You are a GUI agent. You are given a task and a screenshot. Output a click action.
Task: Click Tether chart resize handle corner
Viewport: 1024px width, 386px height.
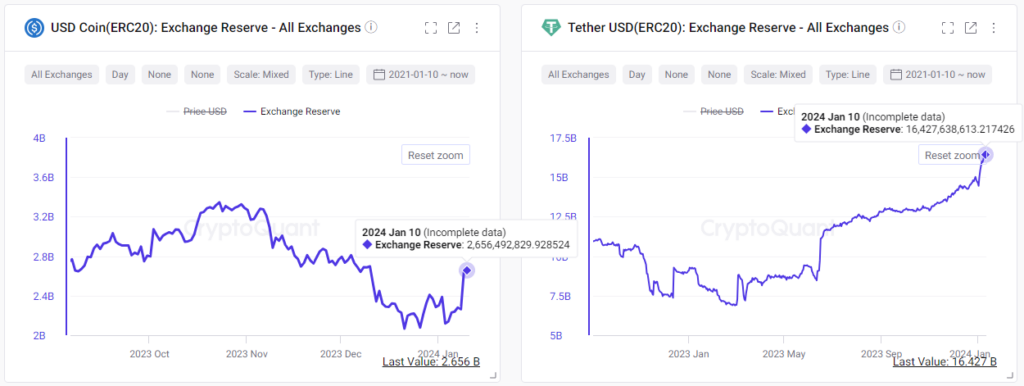click(1010, 376)
